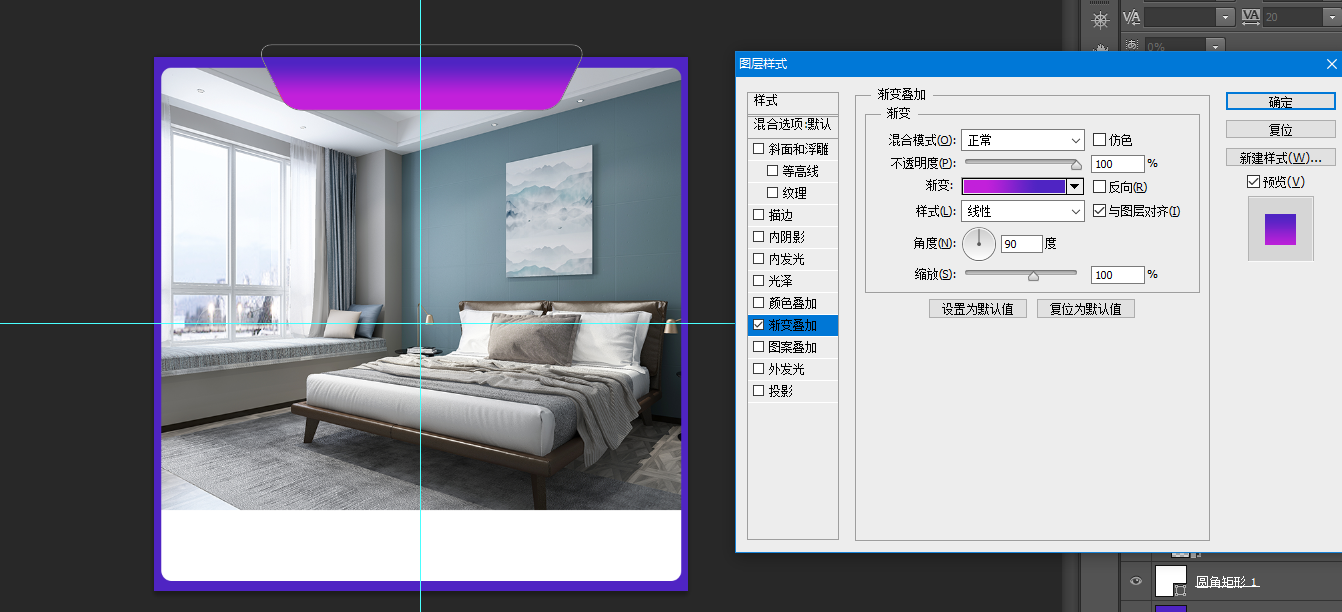Uncheck 与图层对齐 option

[1099, 211]
